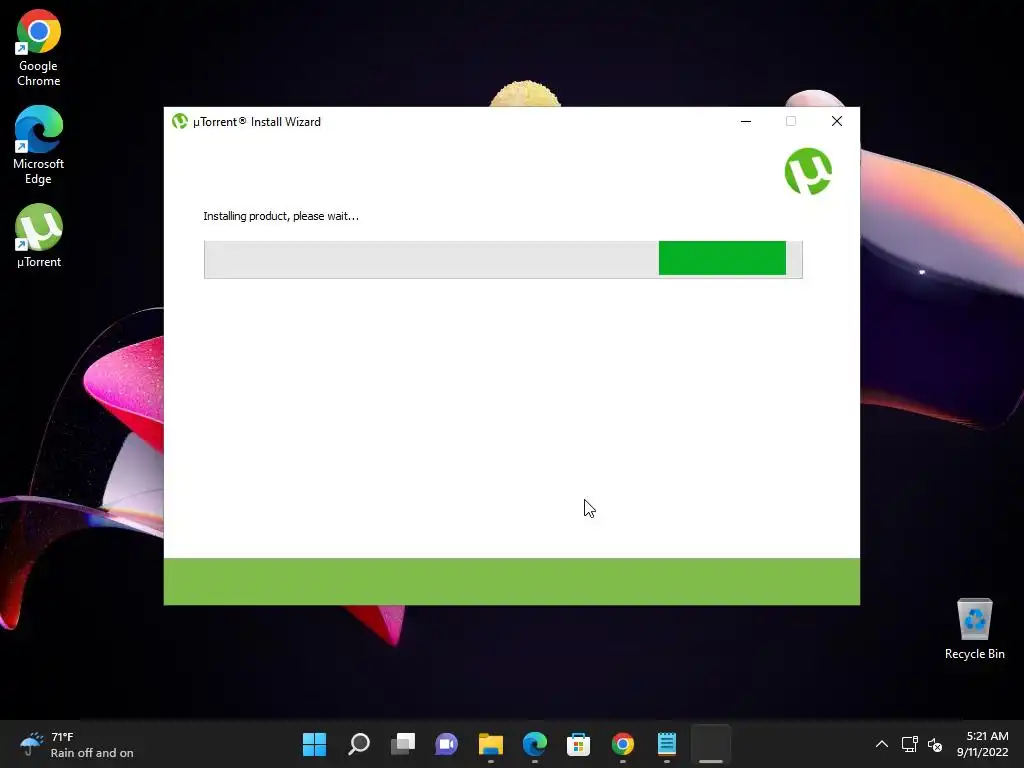1024x768 pixels.
Task: Select the Microsoft Edge desktop icon
Action: 39,145
